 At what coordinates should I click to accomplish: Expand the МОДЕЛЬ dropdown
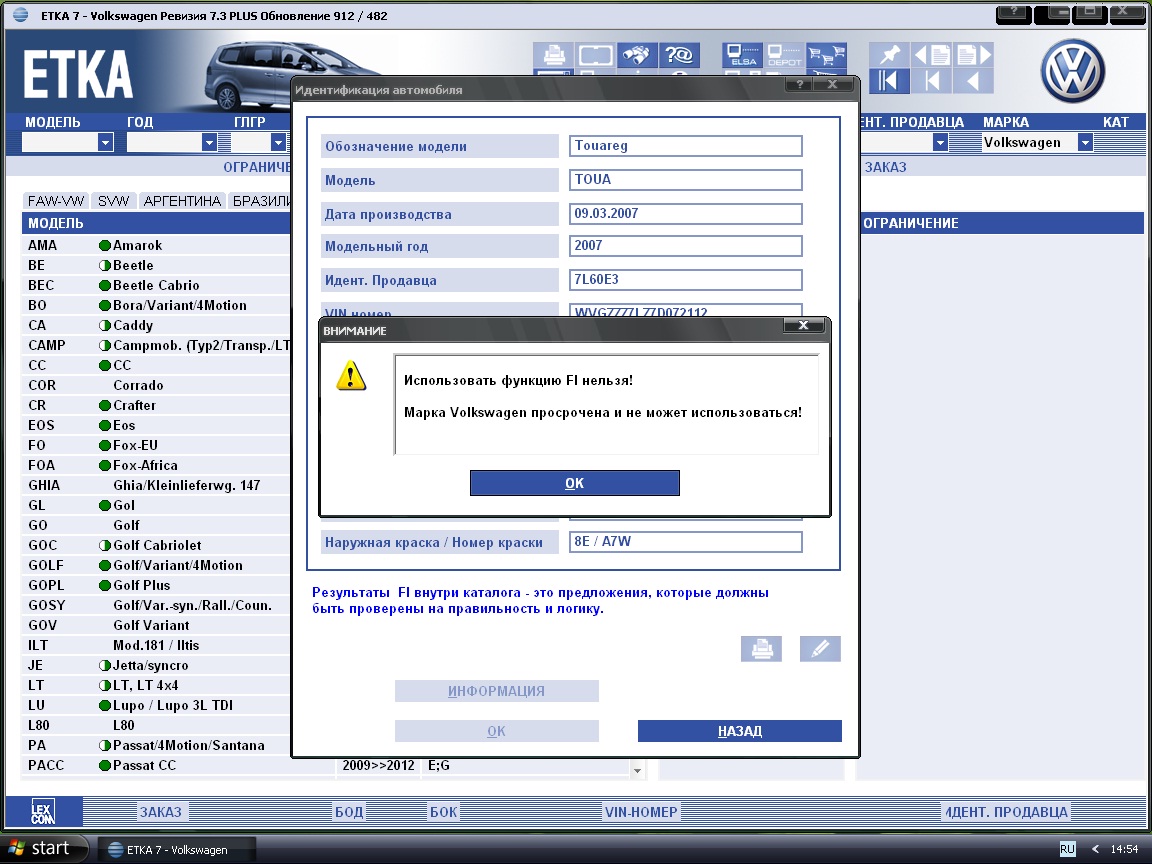pyautogui.click(x=105, y=143)
